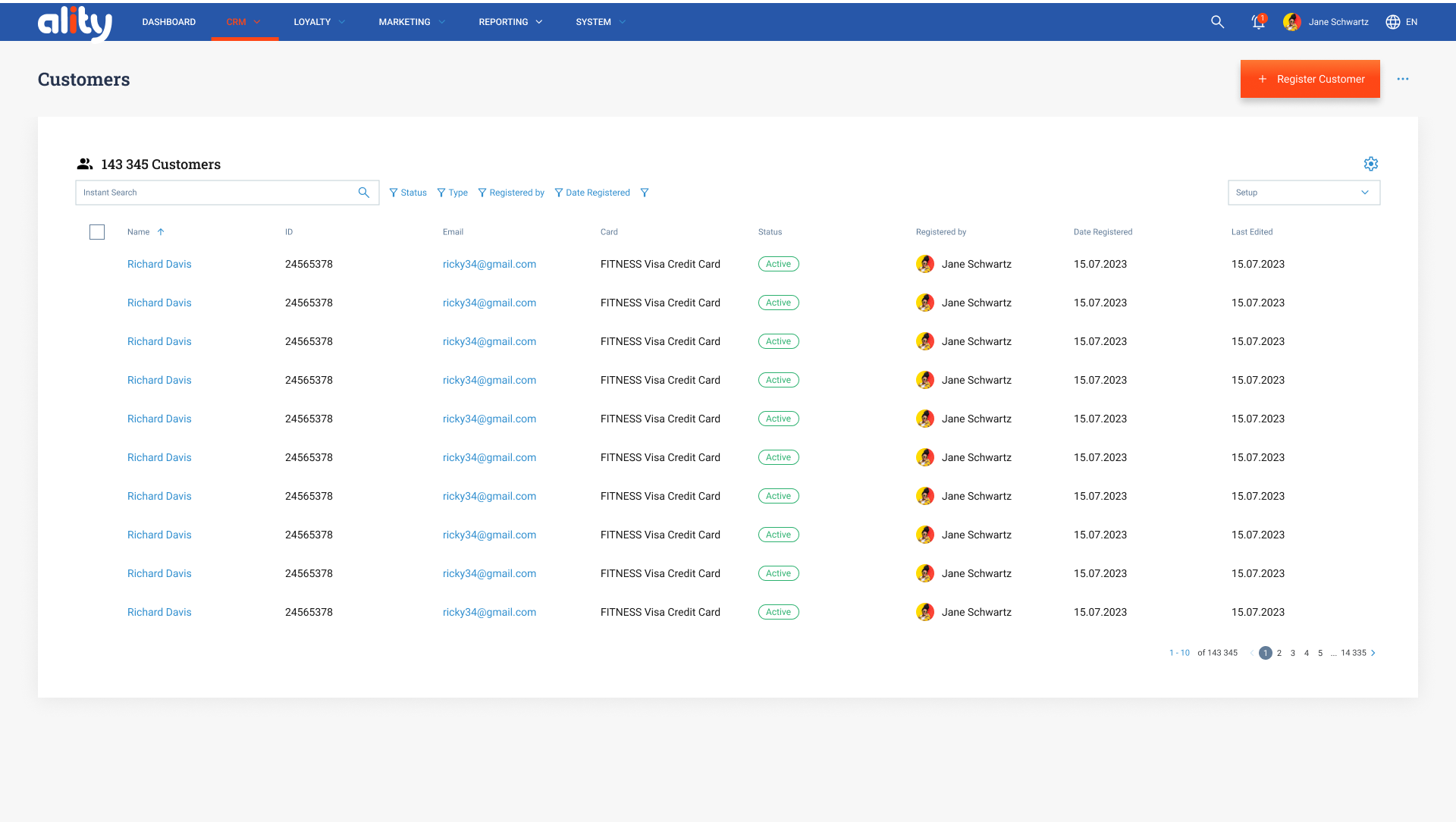The height and width of the screenshot is (822, 1456).
Task: Click the Name sort arrow
Action: pos(161,232)
